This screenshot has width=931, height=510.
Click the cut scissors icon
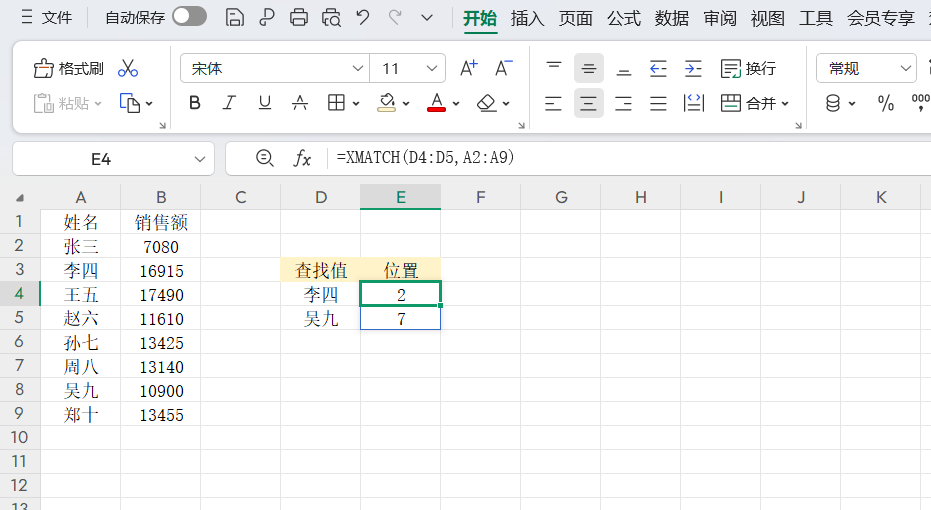[x=128, y=68]
